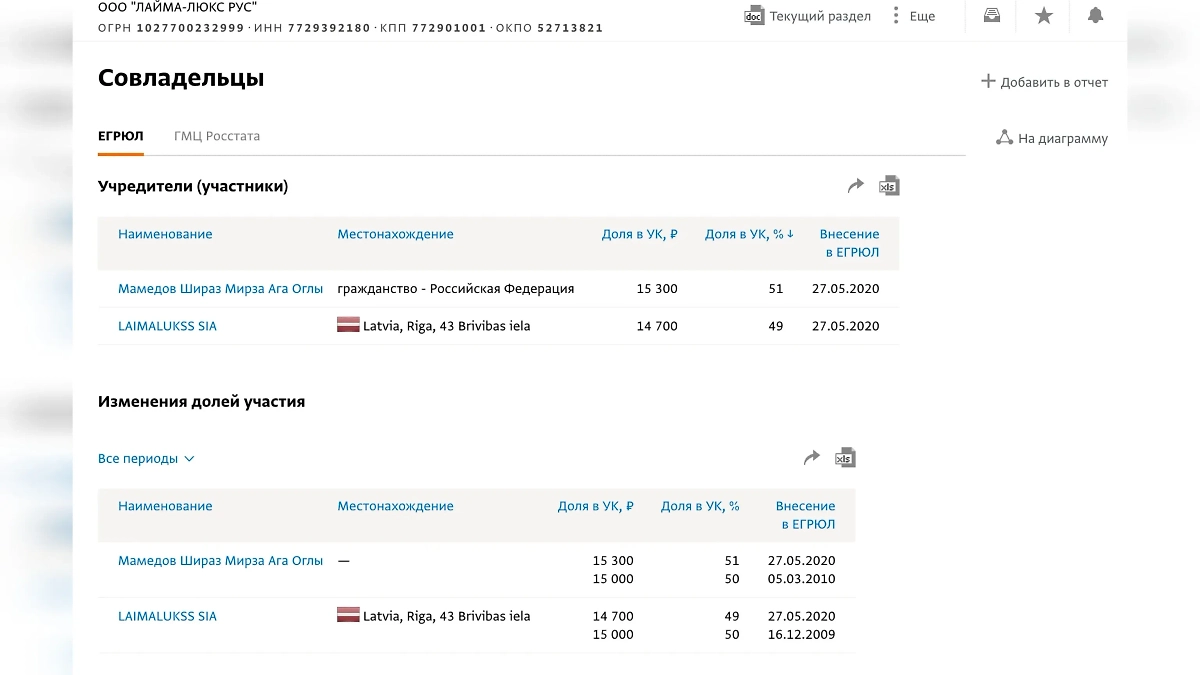Screen dimensions: 1200x675
Task: Open LAIMALUKSS SIA link in share changes table
Action: (167, 616)
